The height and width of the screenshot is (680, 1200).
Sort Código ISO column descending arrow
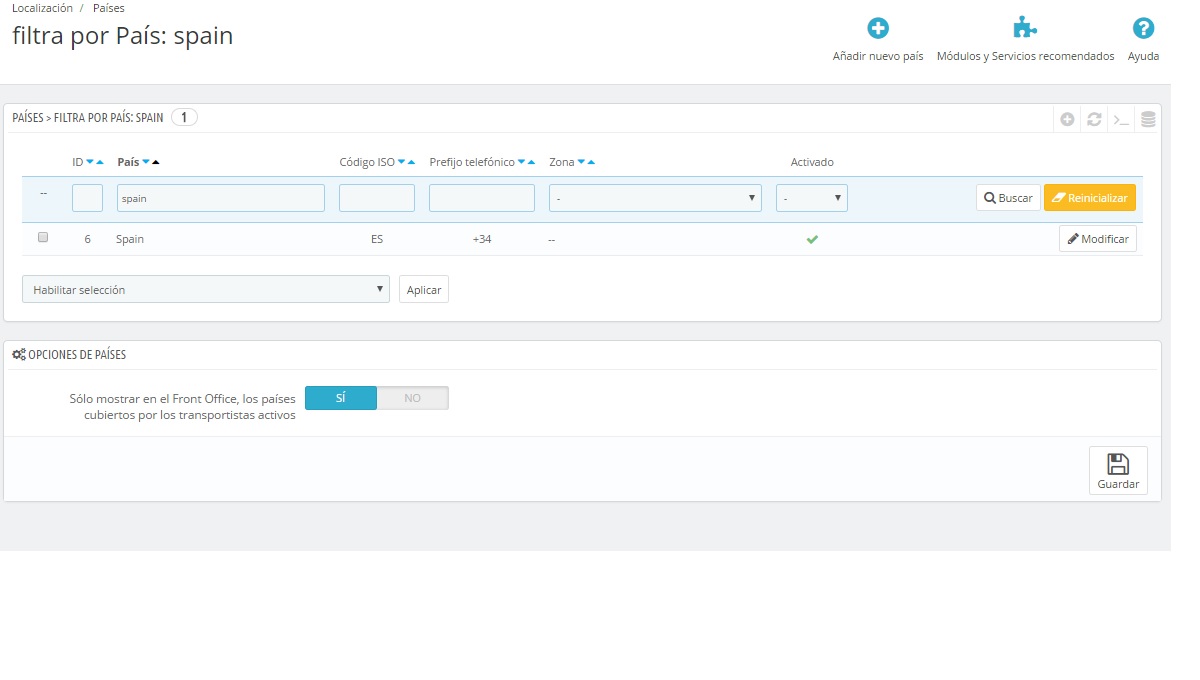[401, 162]
